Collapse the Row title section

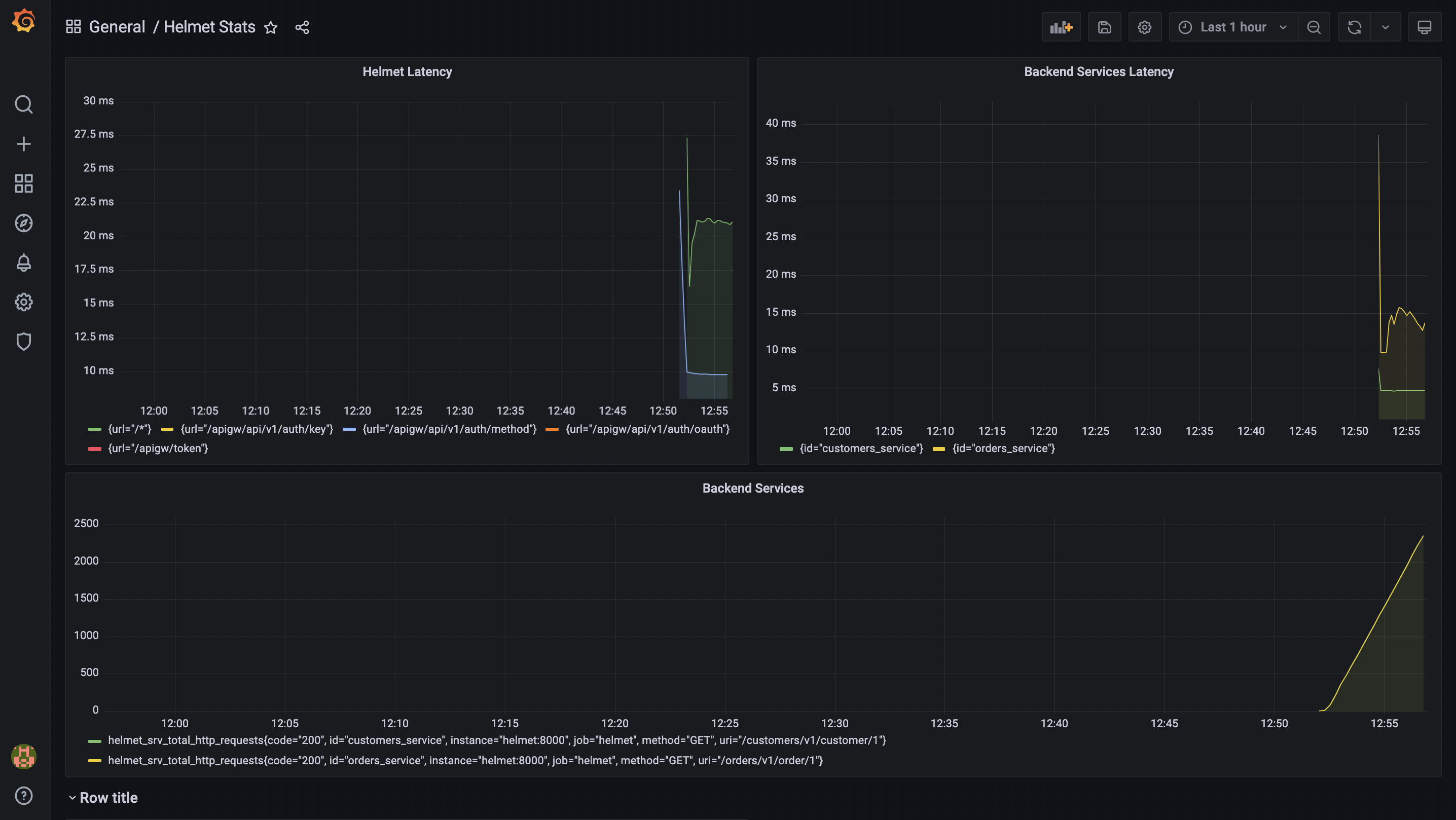pos(103,797)
